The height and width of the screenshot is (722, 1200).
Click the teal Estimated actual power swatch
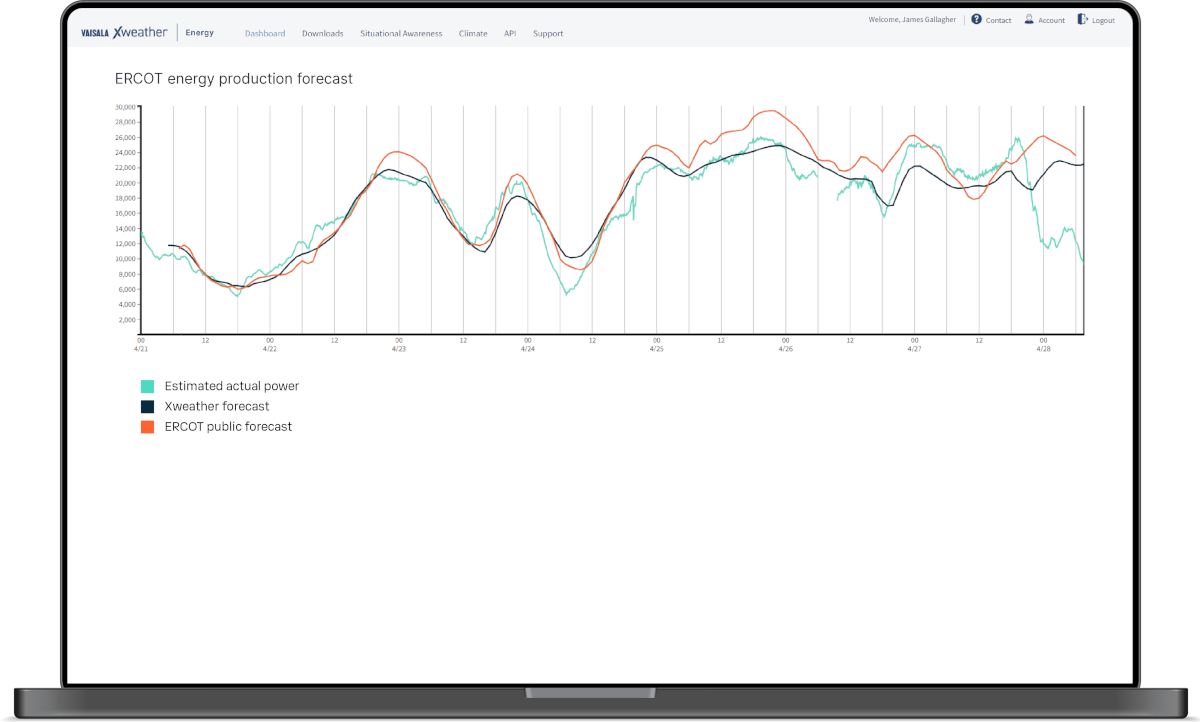tap(147, 386)
